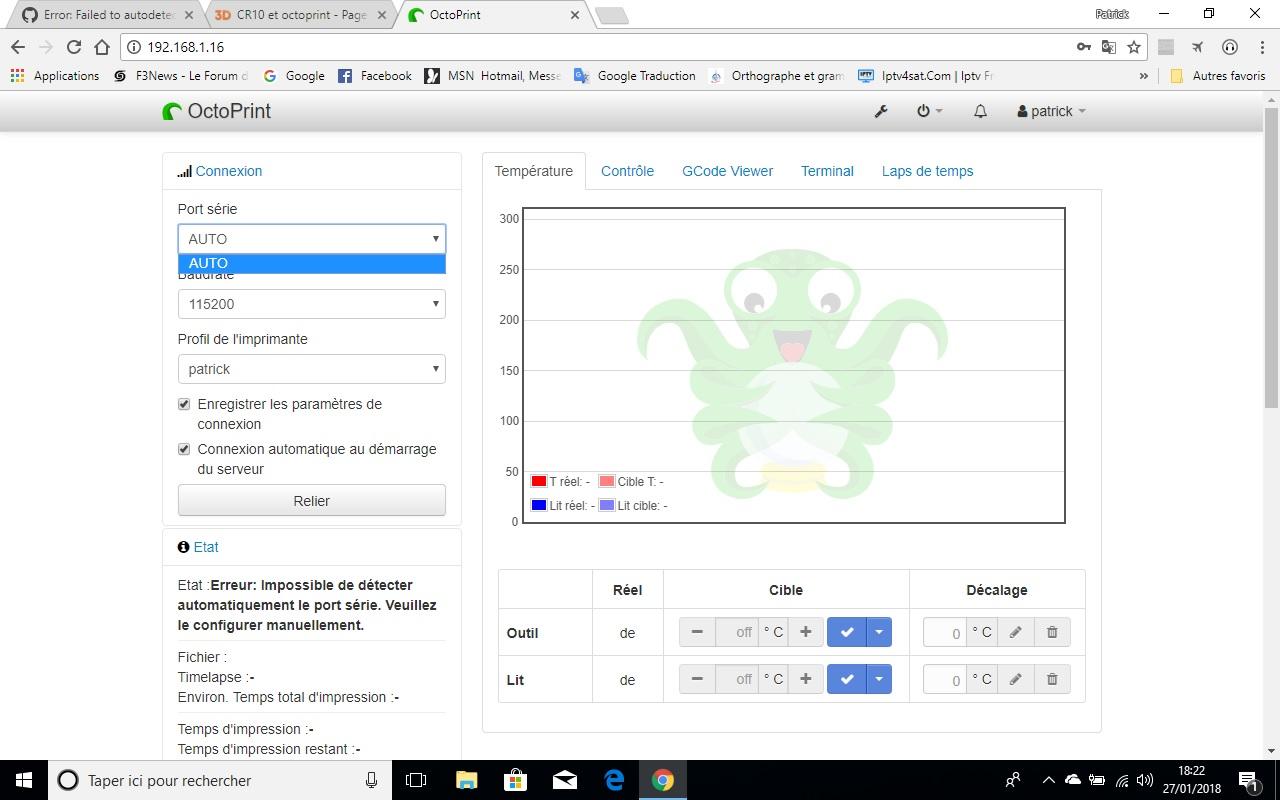Increase Lit target temperature with plus

805,679
